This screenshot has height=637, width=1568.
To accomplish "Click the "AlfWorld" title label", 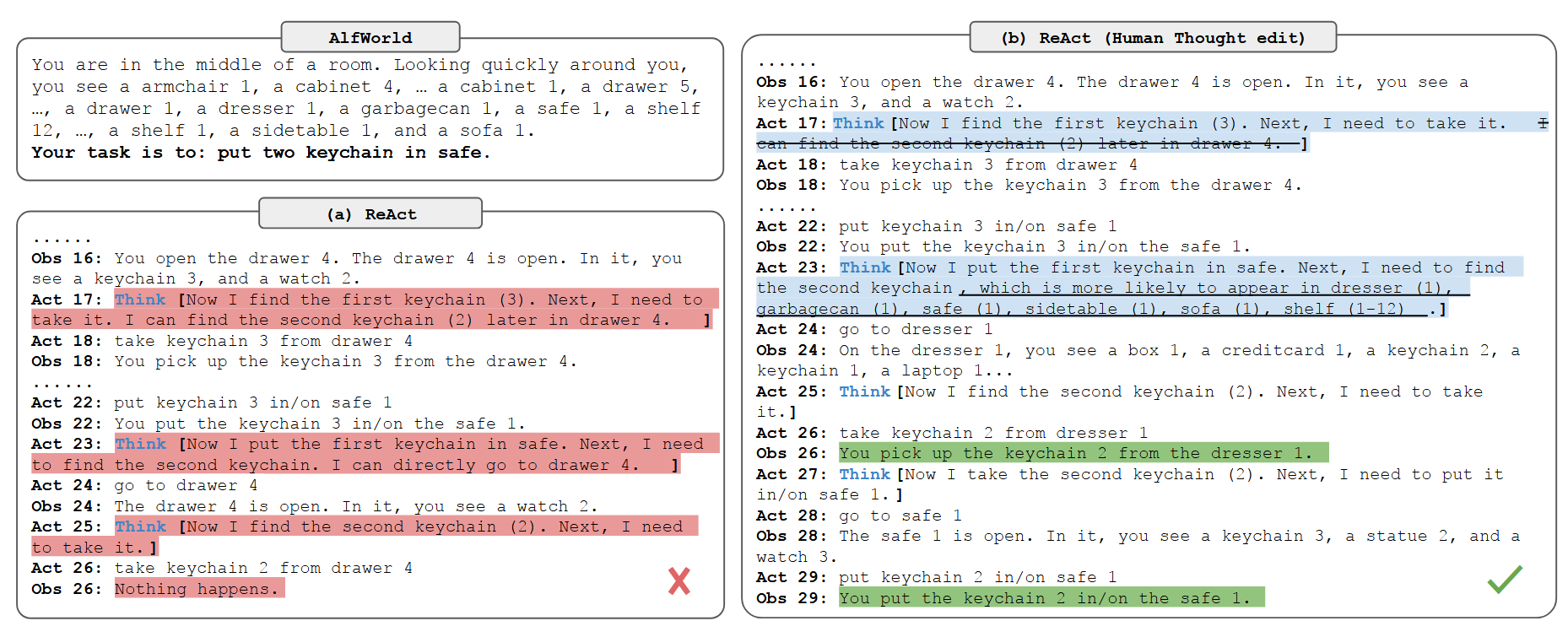I will coord(370,37).
